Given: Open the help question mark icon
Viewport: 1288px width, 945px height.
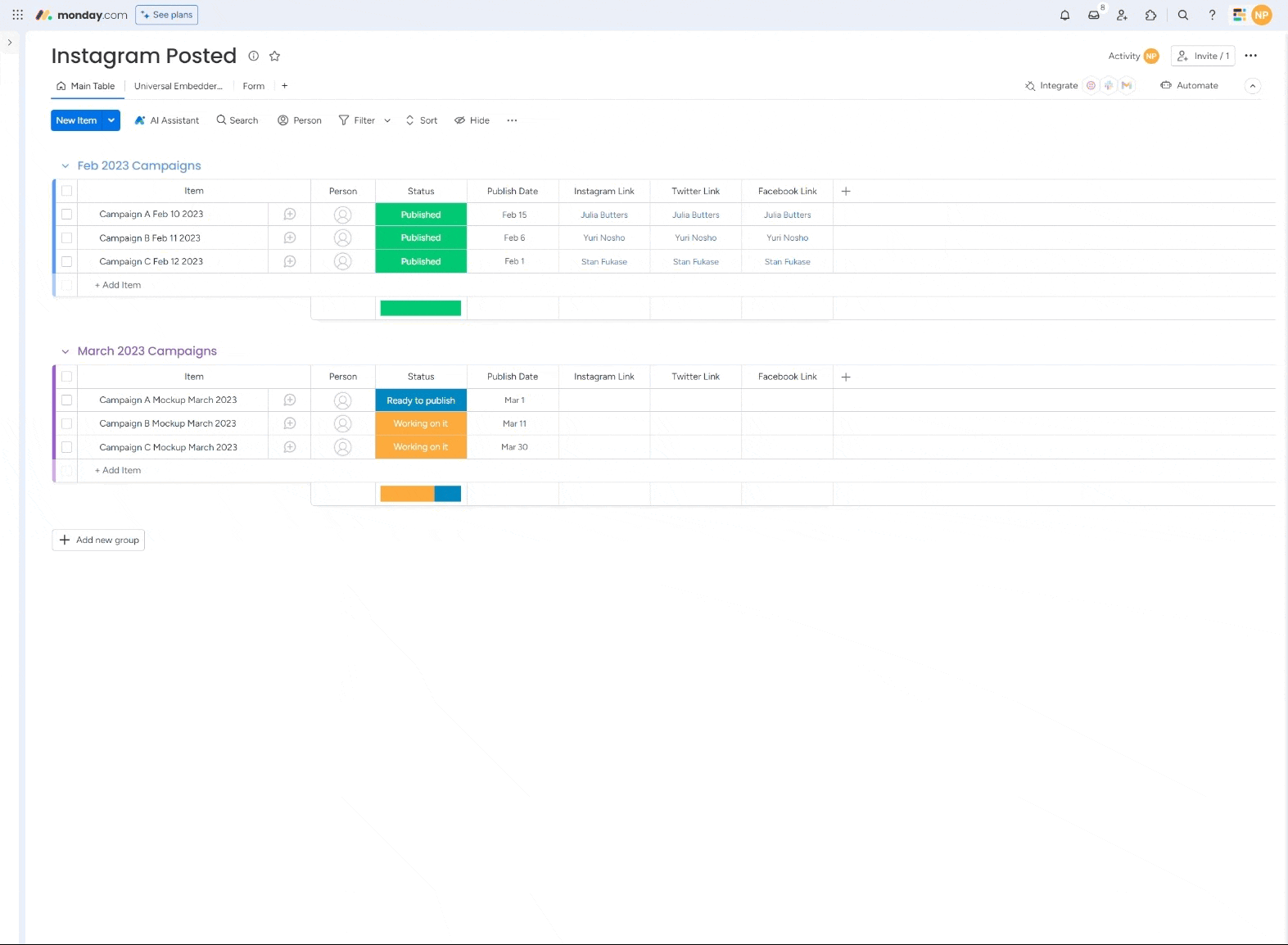Looking at the screenshot, I should 1212,15.
